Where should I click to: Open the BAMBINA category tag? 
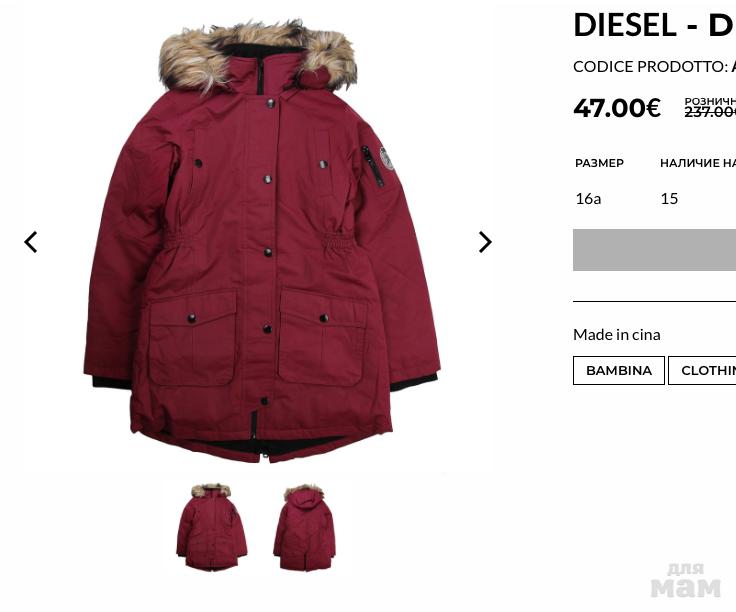(x=619, y=370)
